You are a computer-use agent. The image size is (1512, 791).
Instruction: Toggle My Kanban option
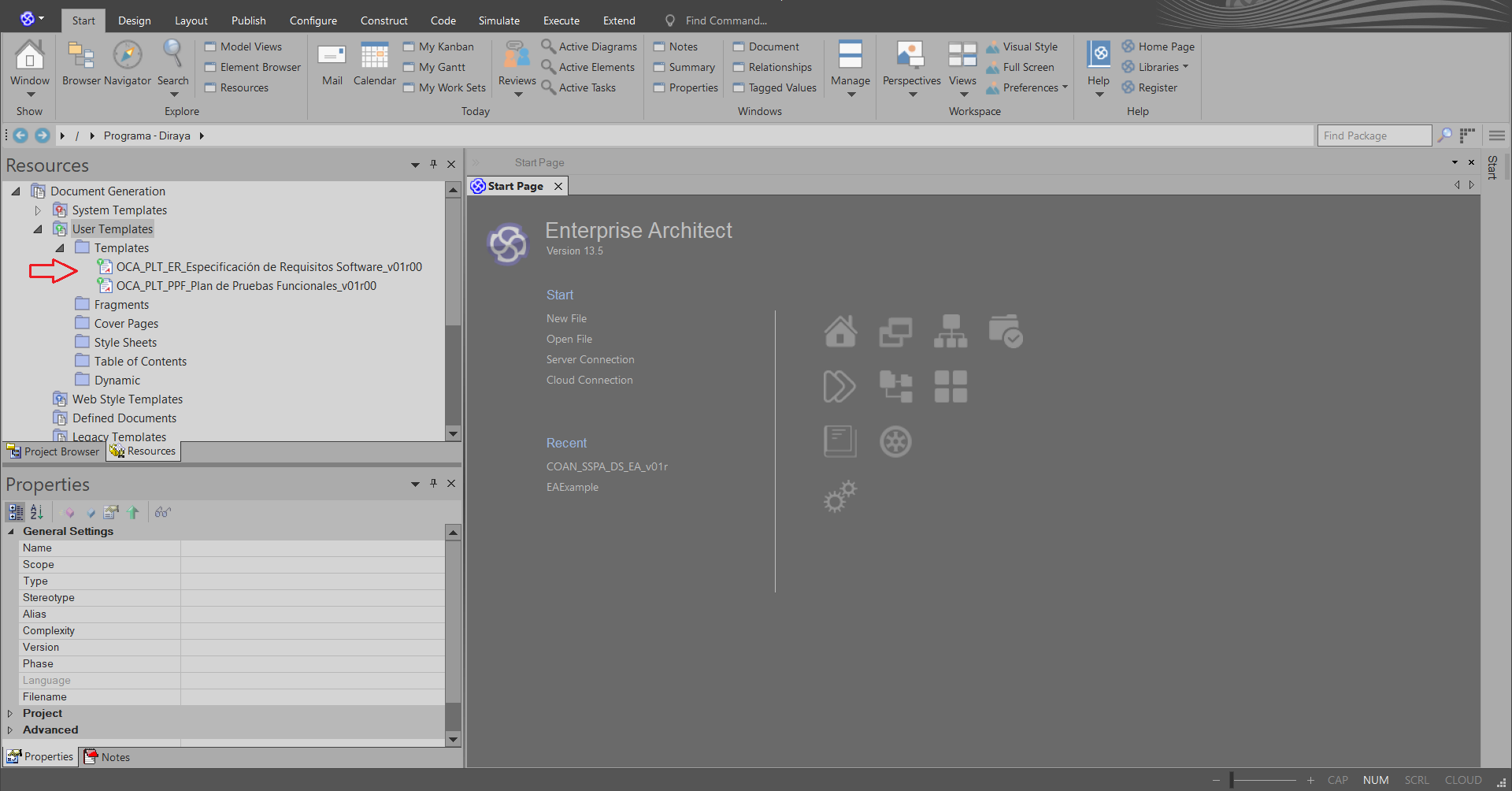[438, 46]
